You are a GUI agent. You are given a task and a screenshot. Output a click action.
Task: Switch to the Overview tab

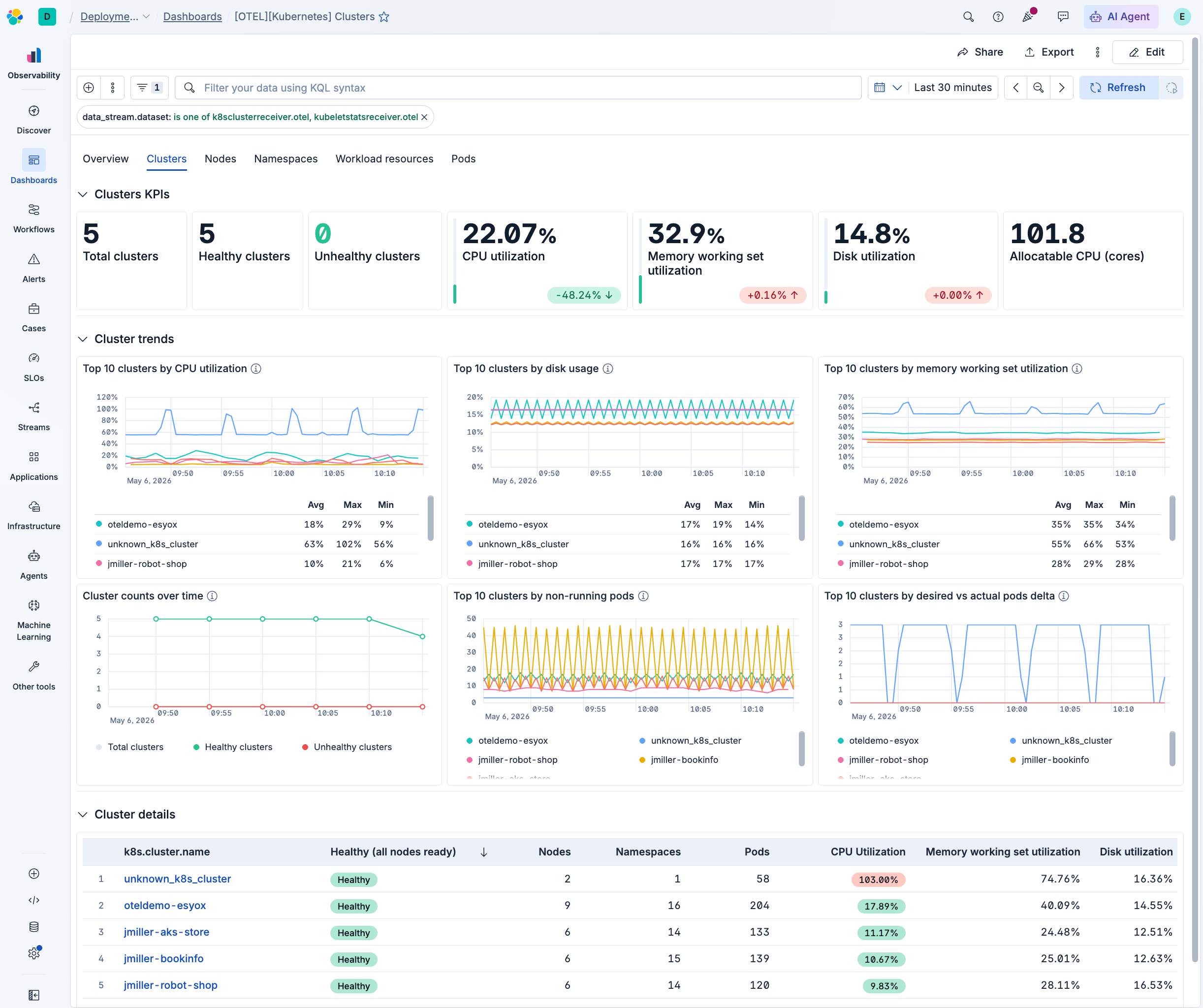[x=105, y=159]
